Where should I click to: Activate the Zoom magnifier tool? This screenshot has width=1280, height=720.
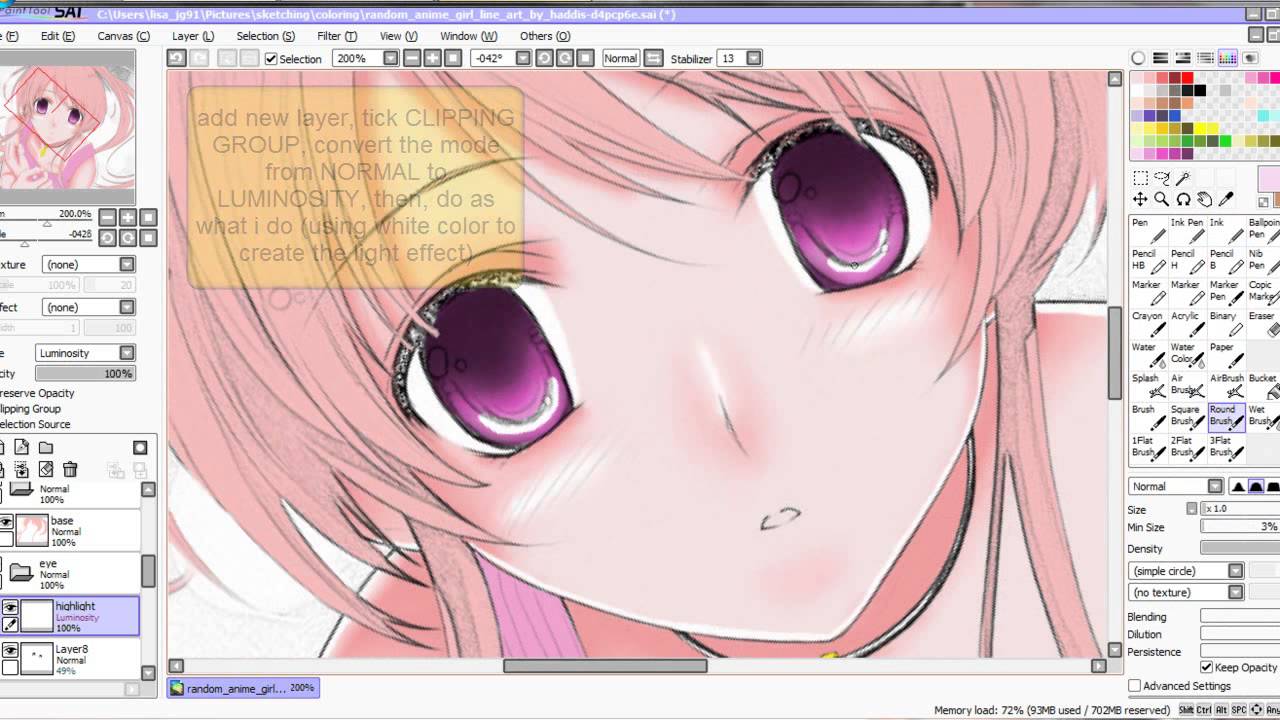click(1162, 200)
